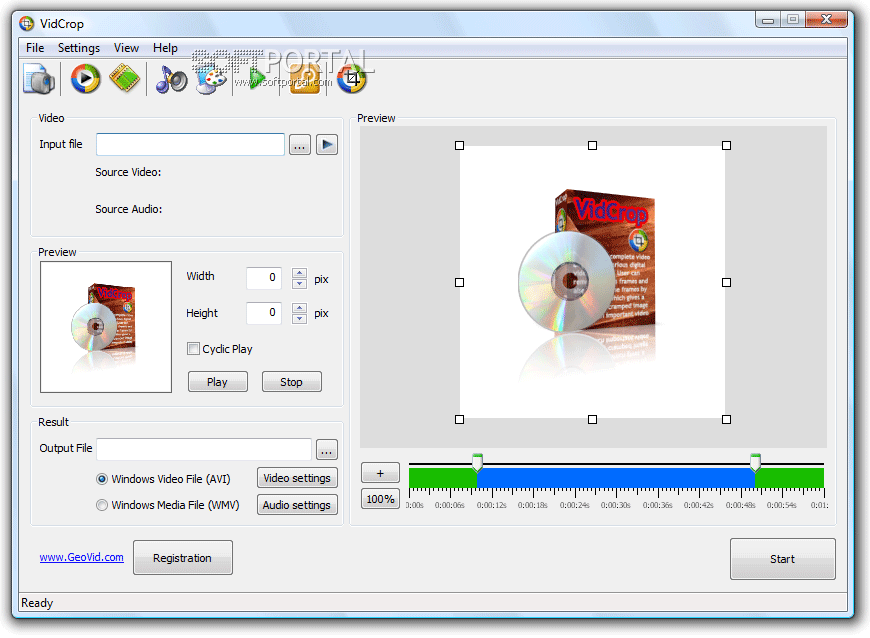
Task: Open the Settings menu
Action: 79,48
